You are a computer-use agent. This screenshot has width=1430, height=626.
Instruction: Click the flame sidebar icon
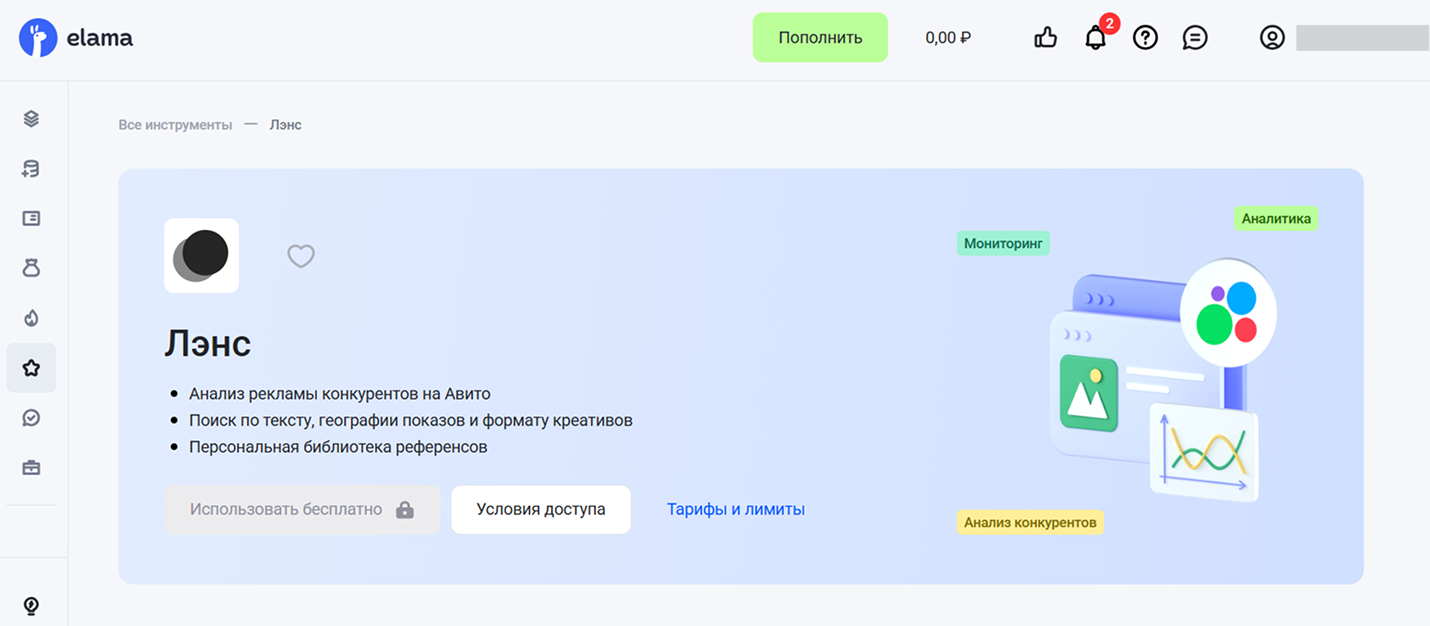pos(31,318)
